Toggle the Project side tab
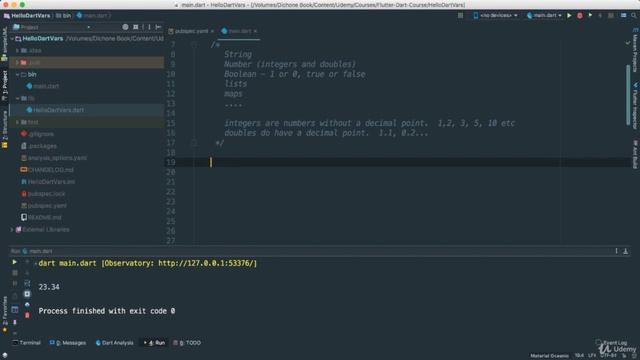640x360 pixels. pos(4,86)
